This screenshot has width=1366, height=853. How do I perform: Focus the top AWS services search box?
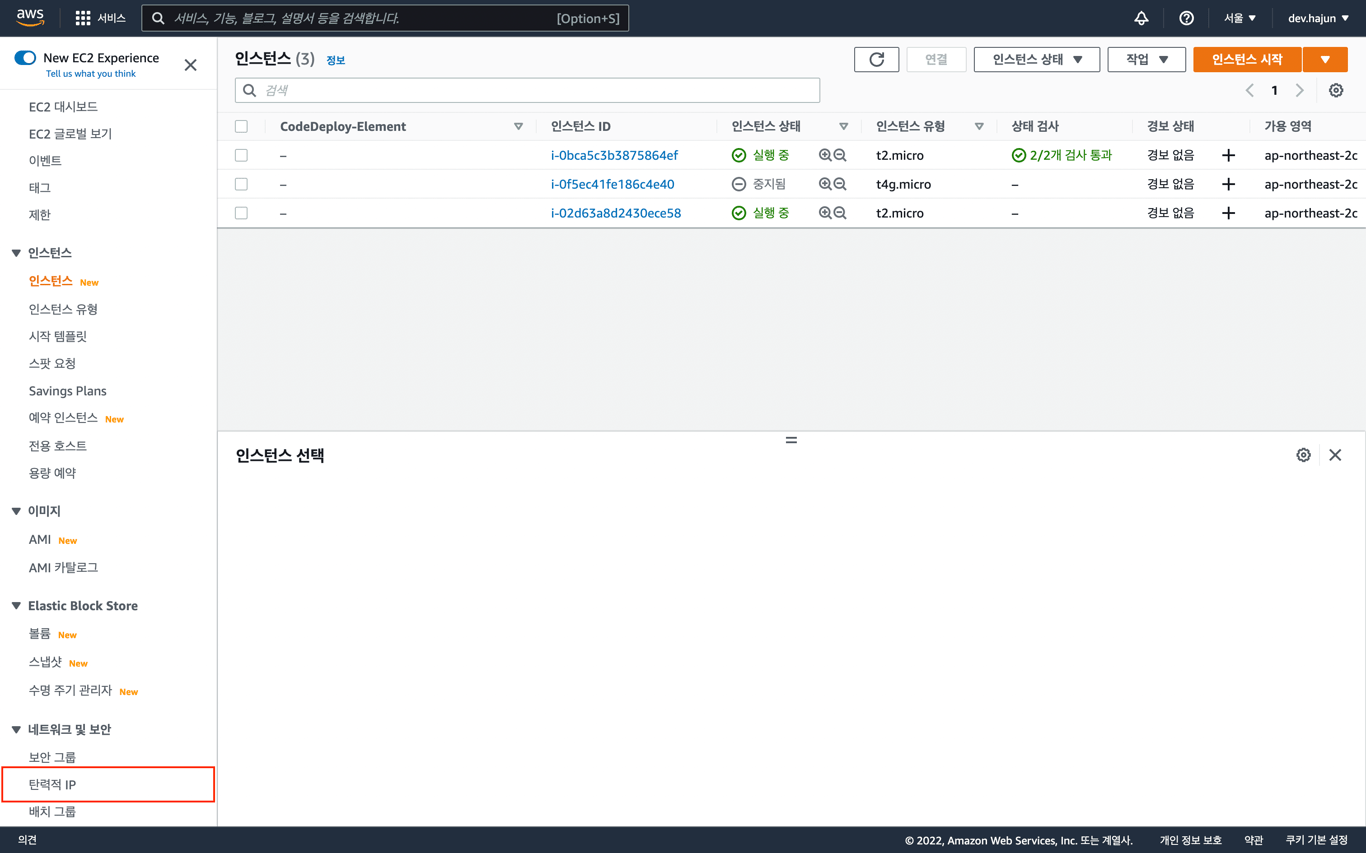385,18
